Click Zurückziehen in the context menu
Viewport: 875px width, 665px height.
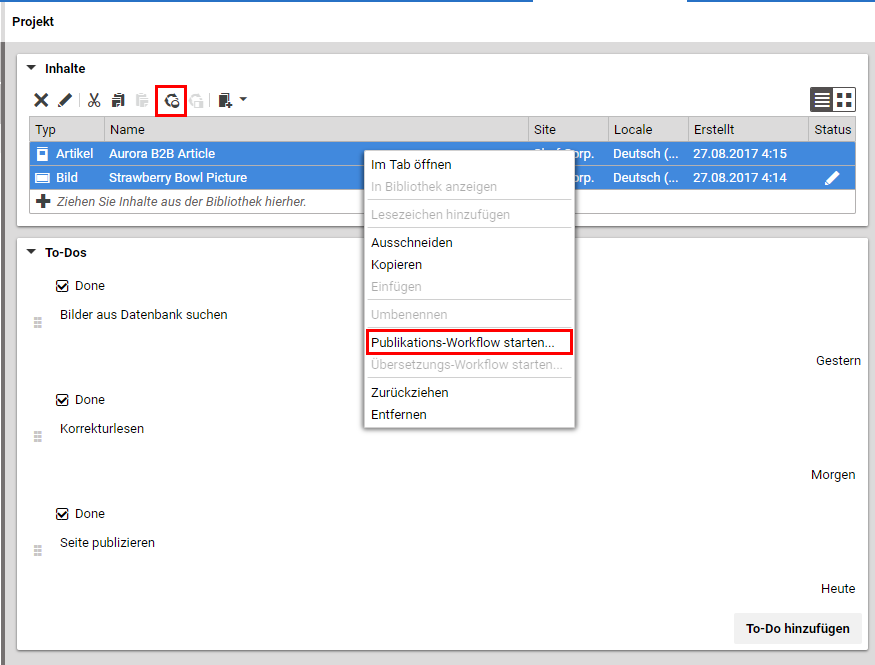coord(410,393)
